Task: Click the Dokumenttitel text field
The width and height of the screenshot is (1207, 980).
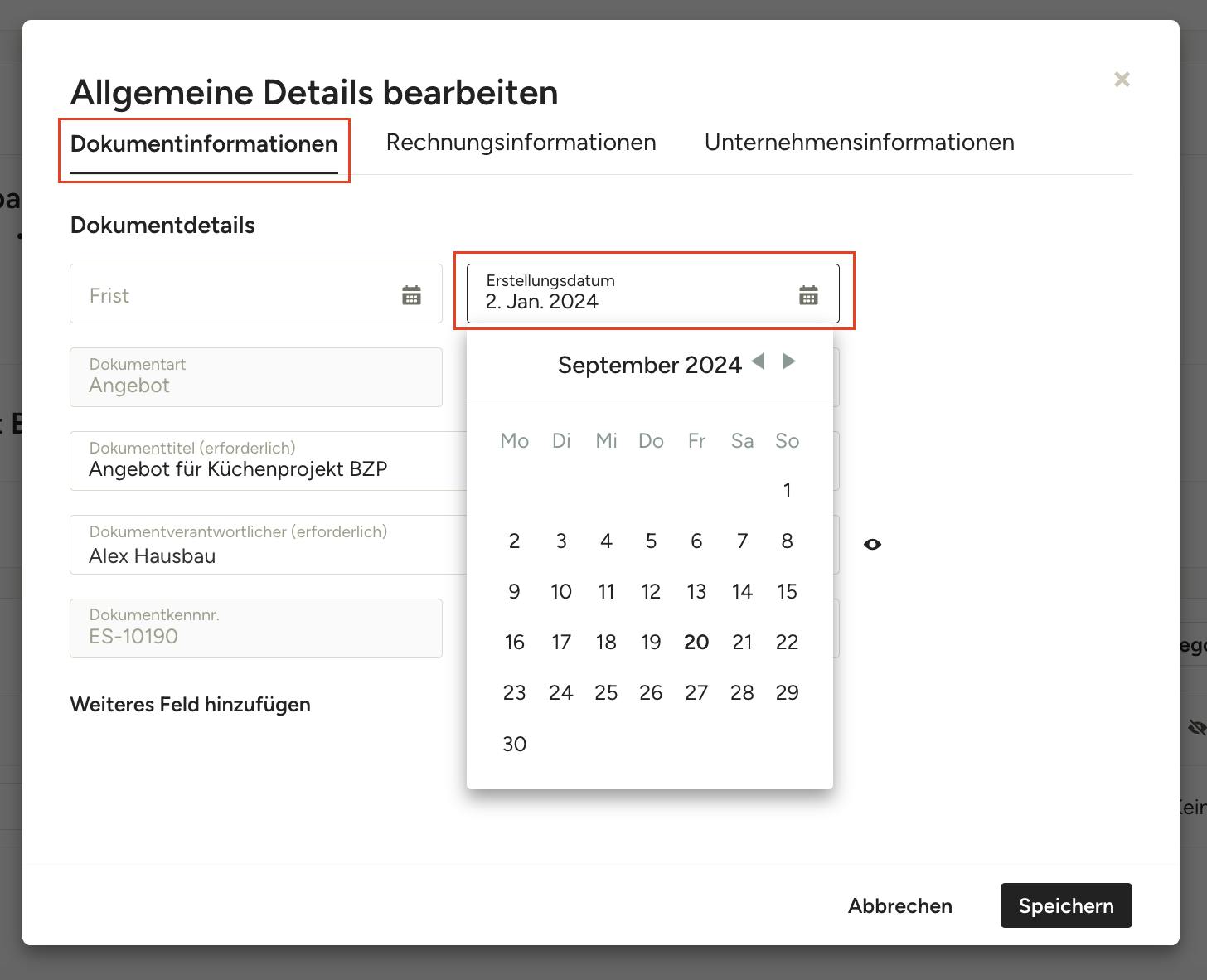Action: (265, 462)
